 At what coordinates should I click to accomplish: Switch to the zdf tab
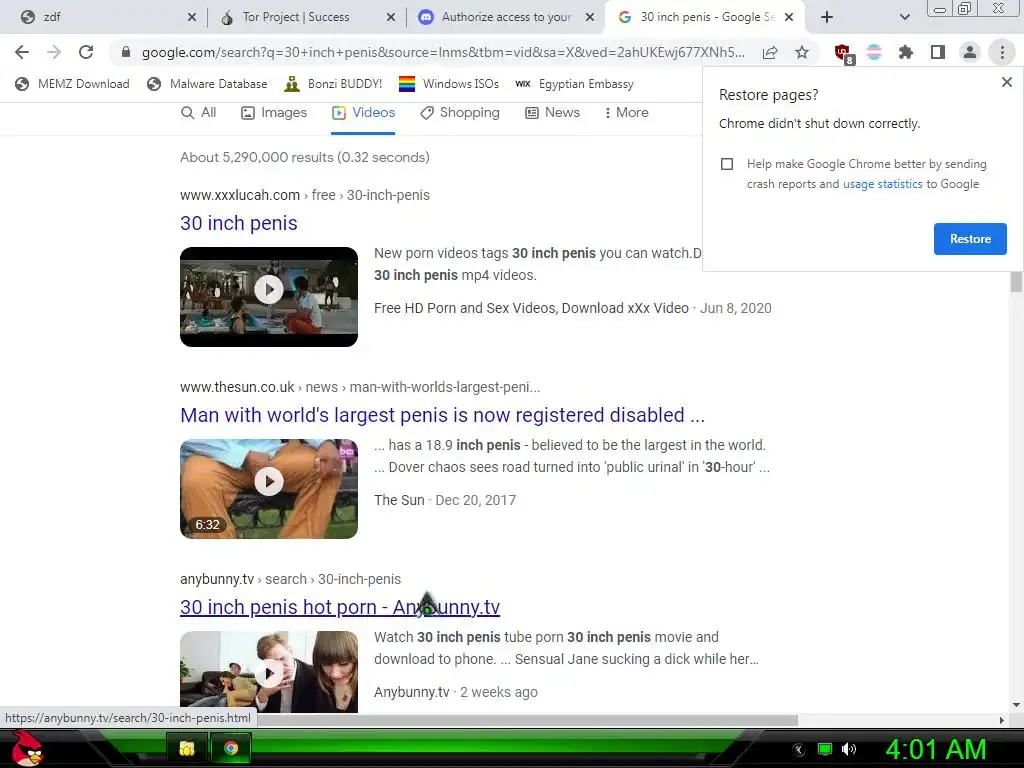click(x=104, y=17)
